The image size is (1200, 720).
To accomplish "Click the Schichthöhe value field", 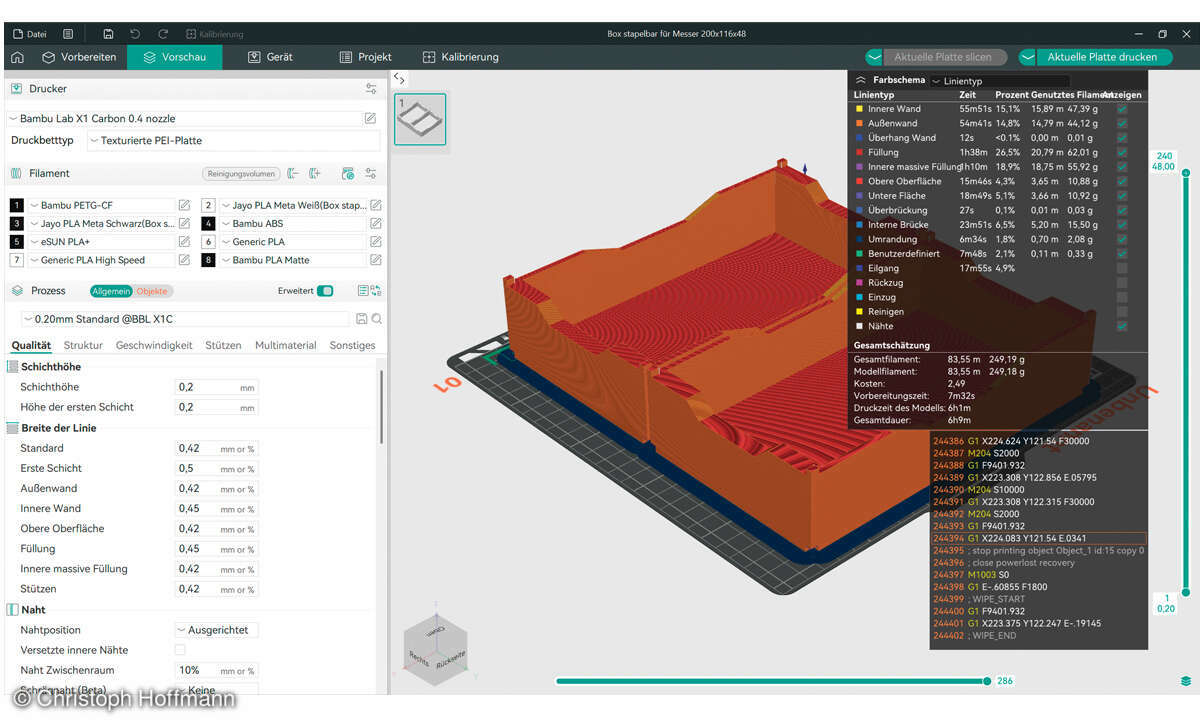I will (x=216, y=387).
